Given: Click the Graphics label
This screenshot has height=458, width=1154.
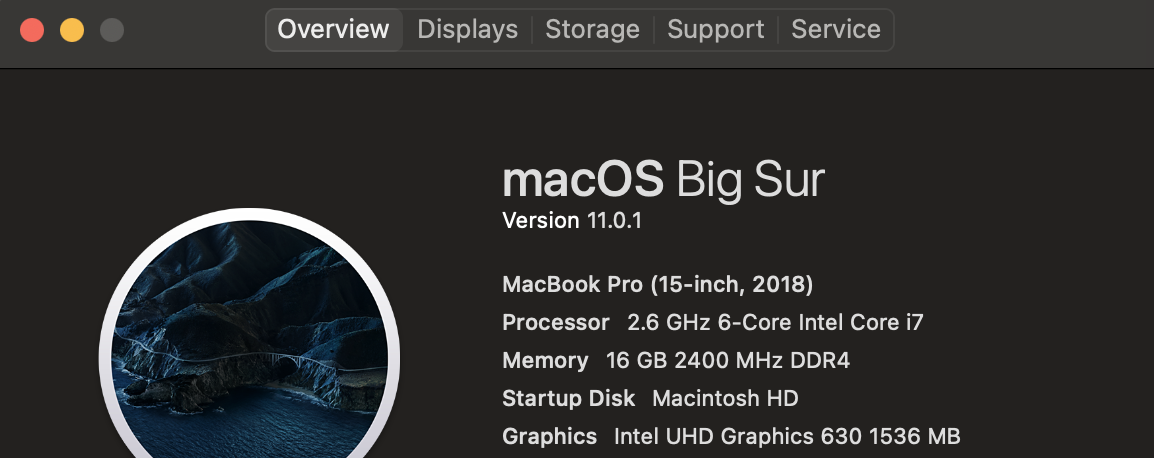Looking at the screenshot, I should (x=549, y=437).
